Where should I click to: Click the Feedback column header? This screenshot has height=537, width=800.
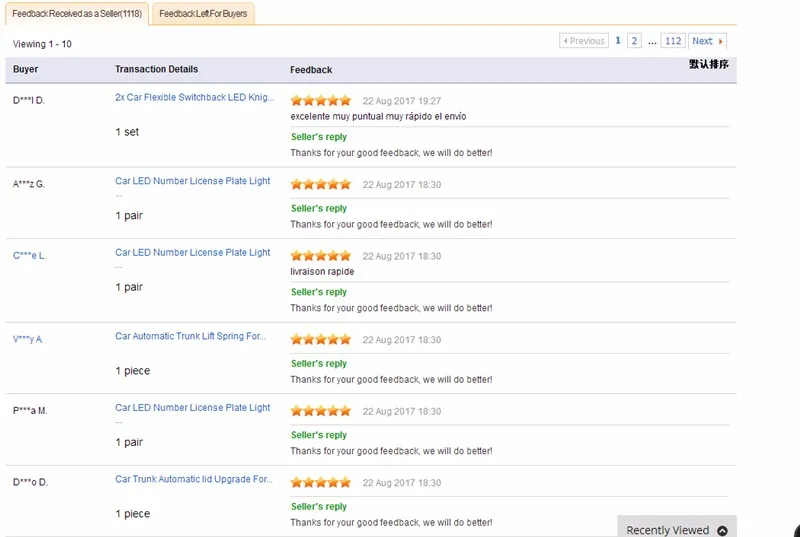point(311,70)
